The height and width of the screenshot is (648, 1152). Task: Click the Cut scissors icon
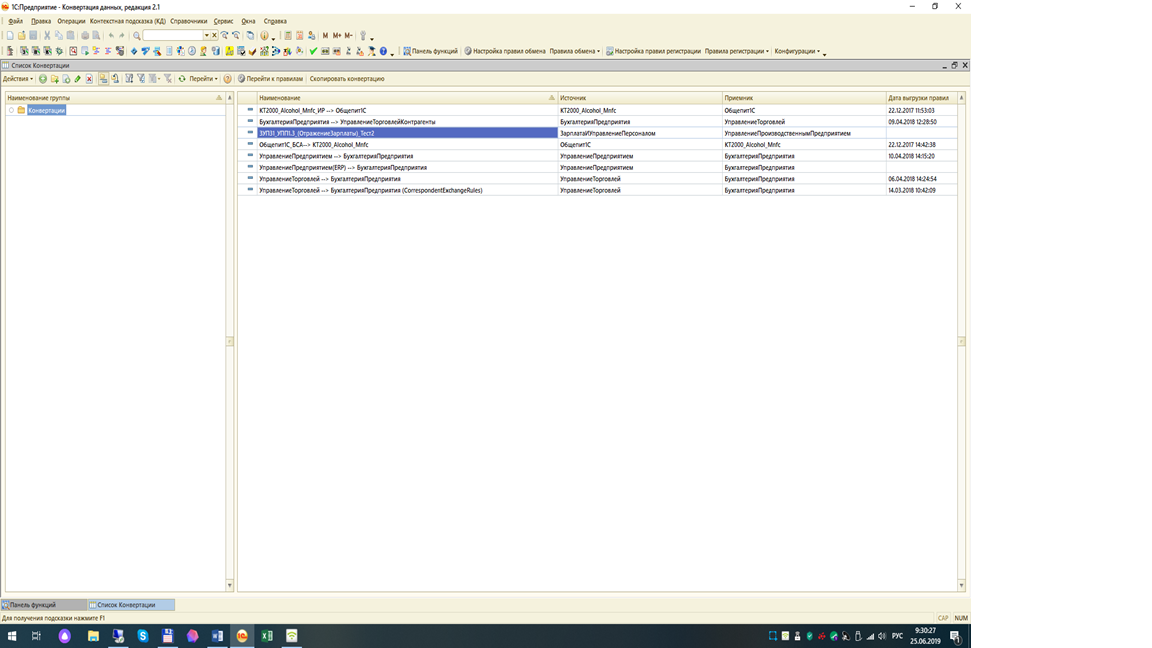click(x=47, y=35)
